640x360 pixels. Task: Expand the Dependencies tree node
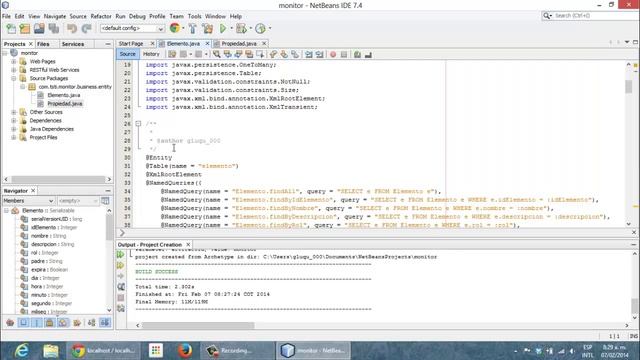13,121
